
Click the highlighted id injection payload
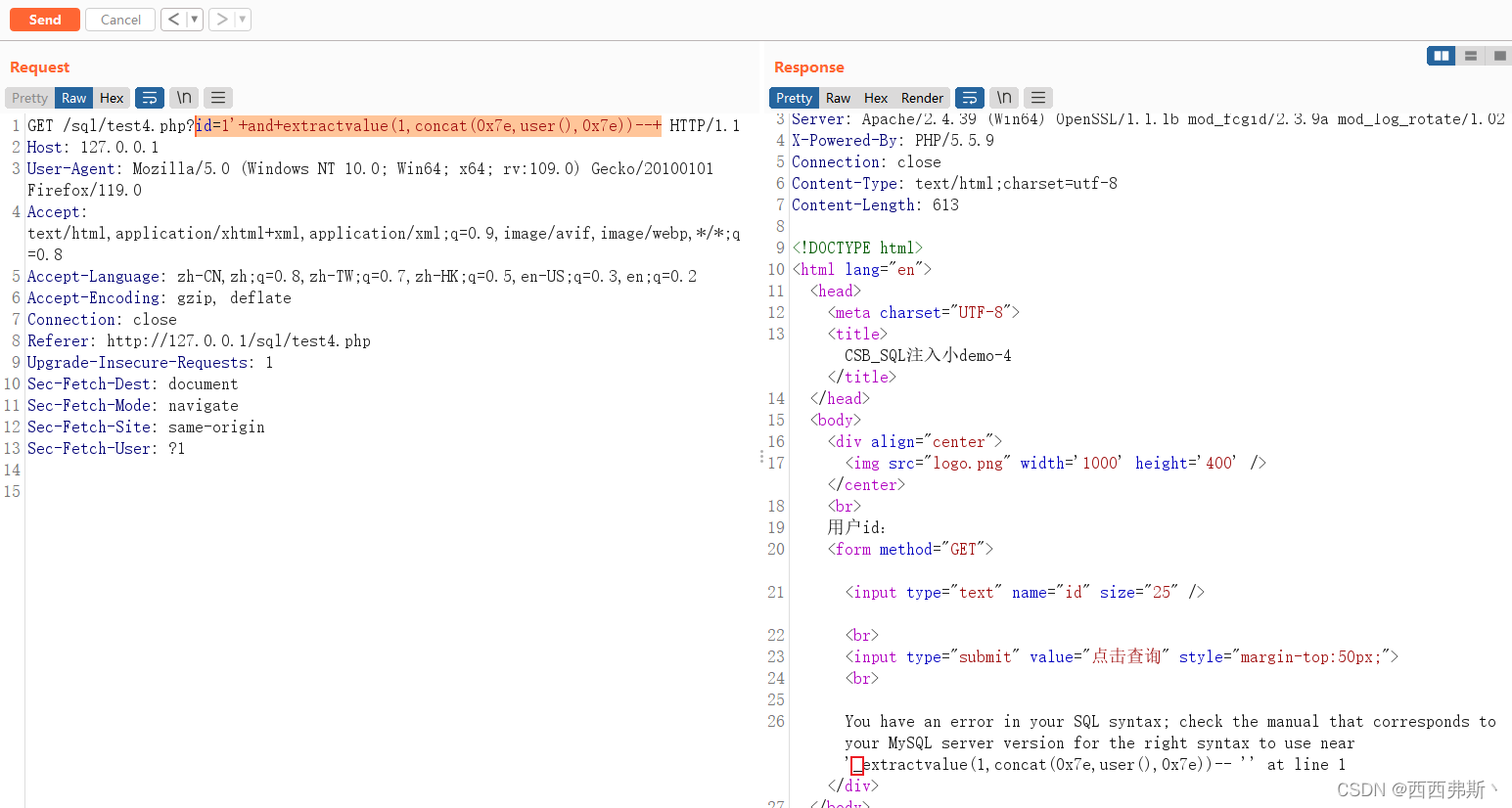click(x=429, y=125)
